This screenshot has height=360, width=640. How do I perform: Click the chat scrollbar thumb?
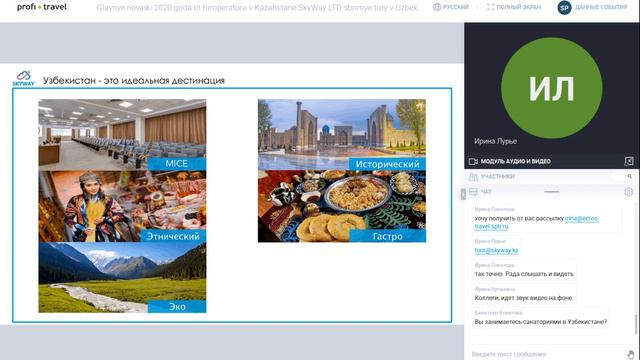pos(636,324)
